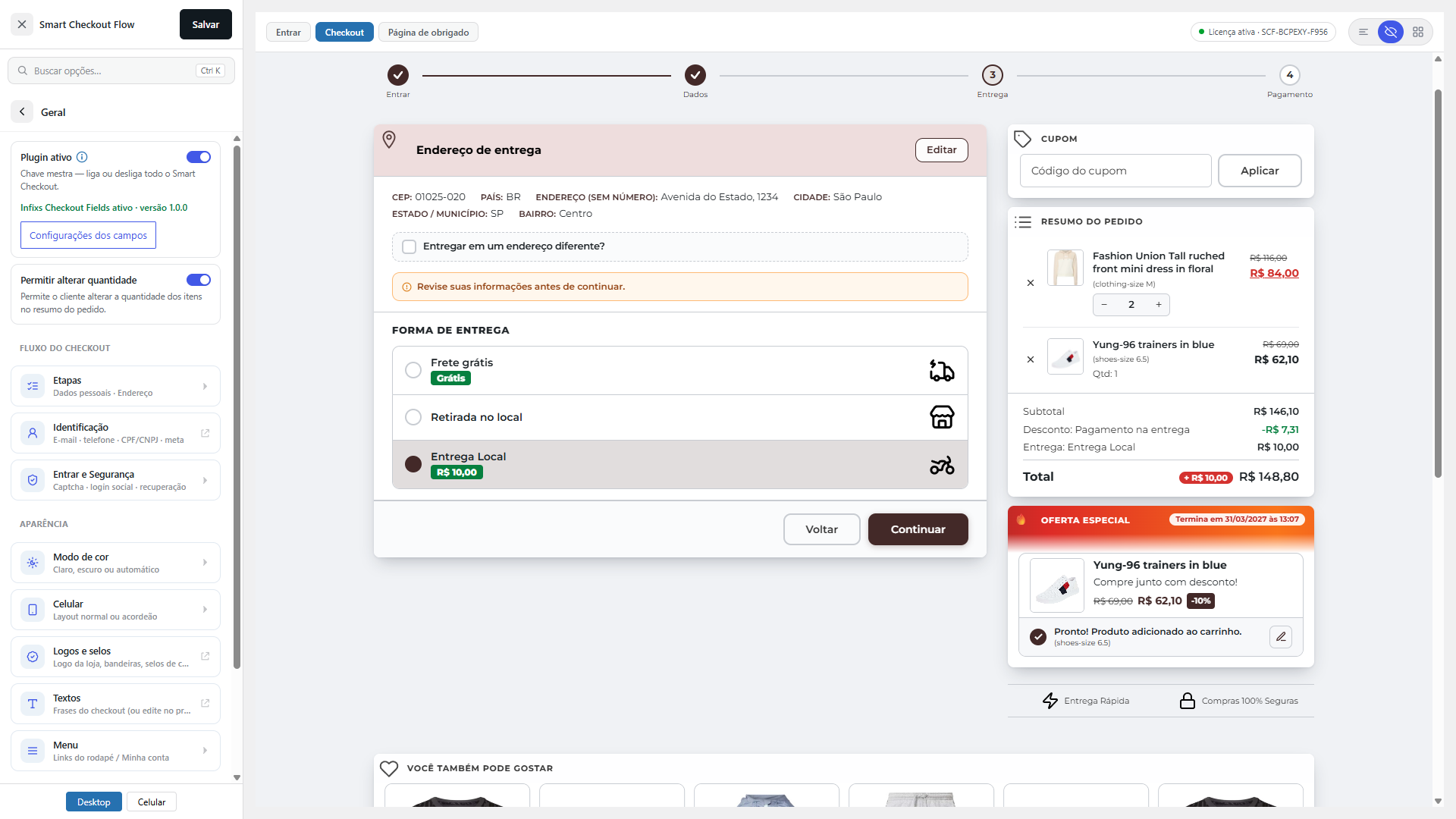Expand Etapas settings row
1456x819 pixels.
click(x=115, y=386)
